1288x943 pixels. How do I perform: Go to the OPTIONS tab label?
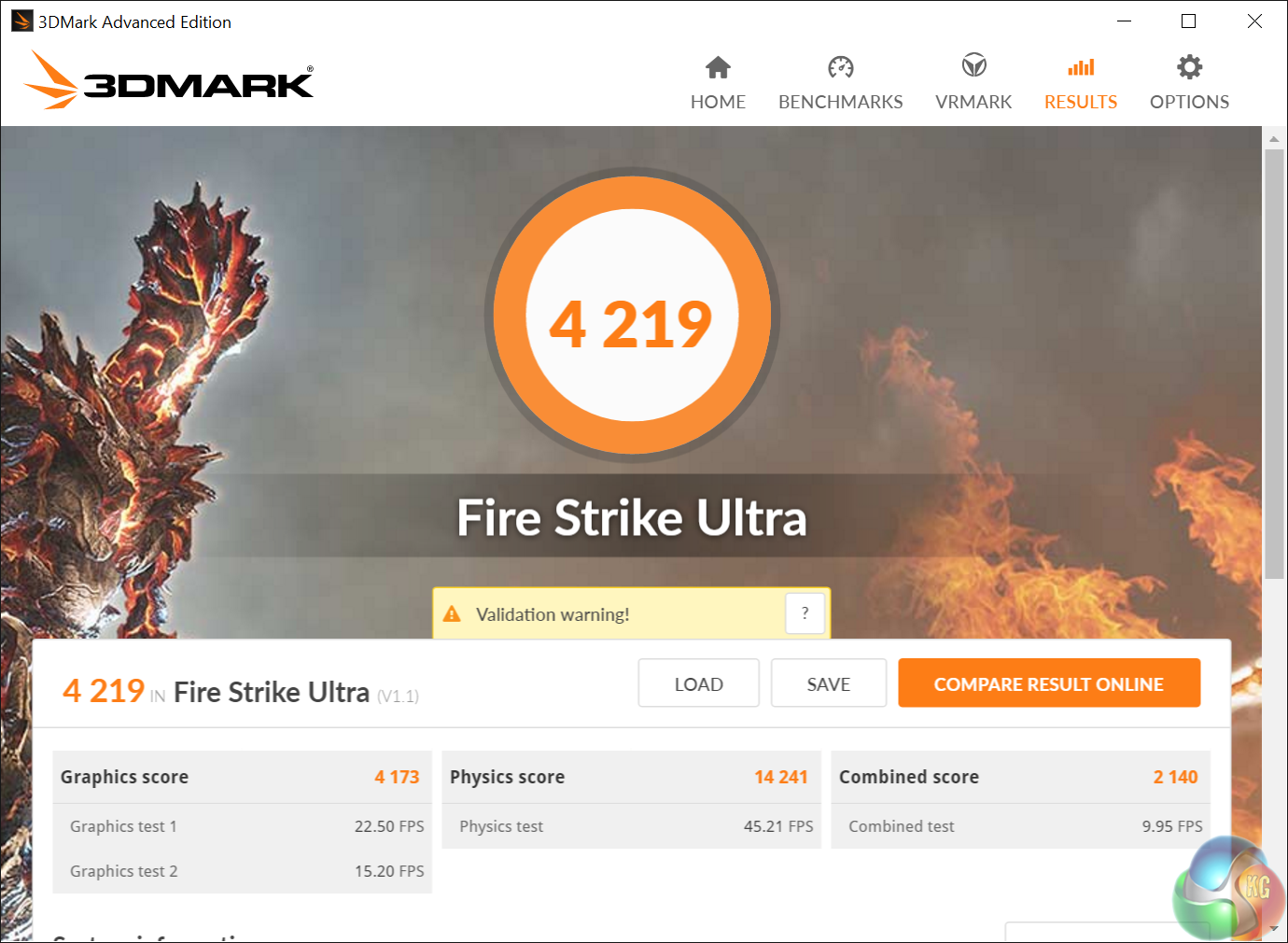1189,102
